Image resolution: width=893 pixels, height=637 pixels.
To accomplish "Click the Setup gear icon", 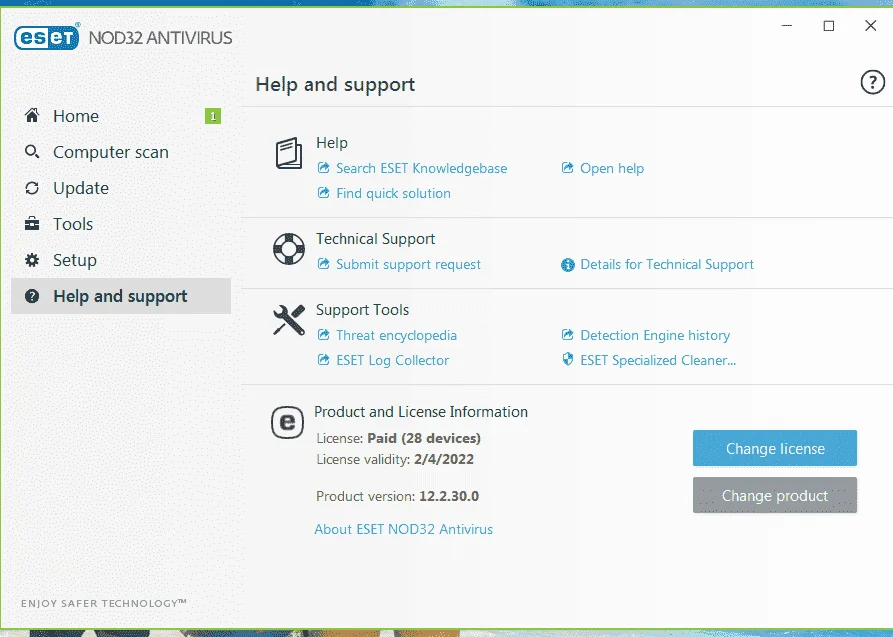I will click(x=32, y=260).
